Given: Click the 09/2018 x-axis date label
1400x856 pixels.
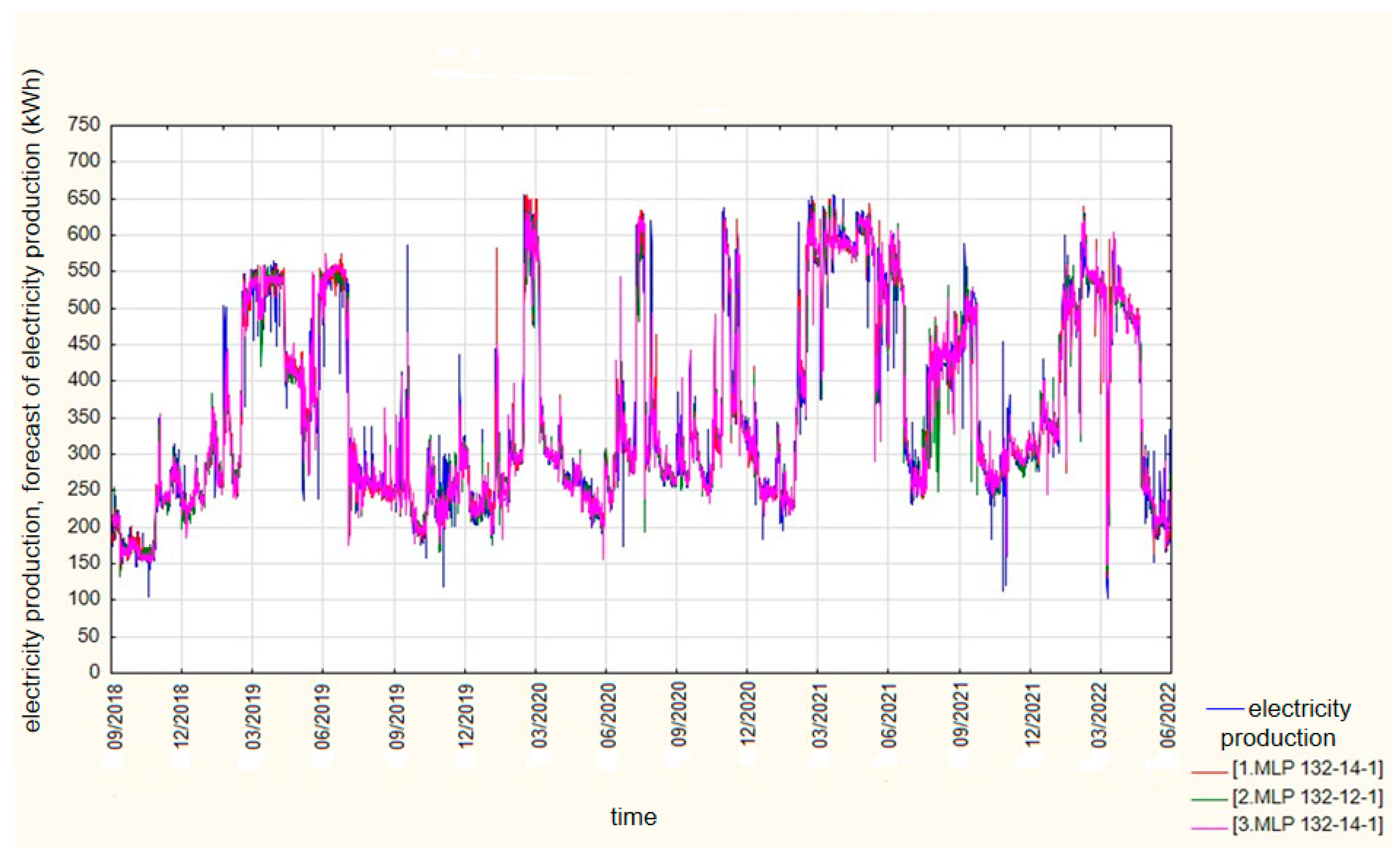Looking at the screenshot, I should [x=115, y=716].
